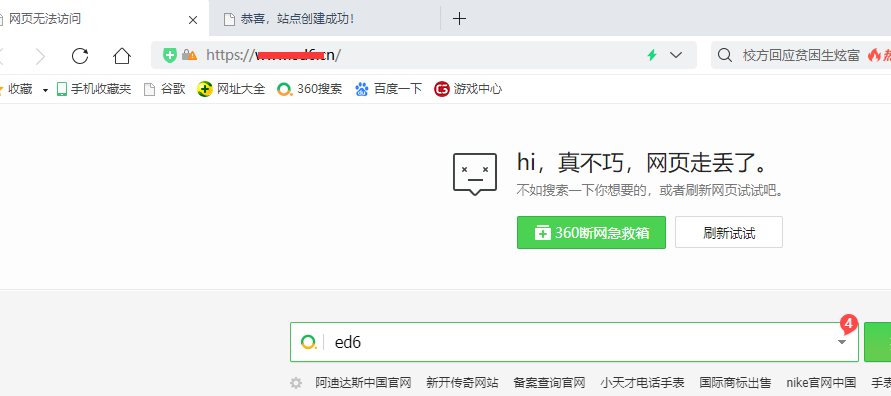
Task: Switch to the 恭喜,站点创建成功! tab
Action: coord(324,19)
